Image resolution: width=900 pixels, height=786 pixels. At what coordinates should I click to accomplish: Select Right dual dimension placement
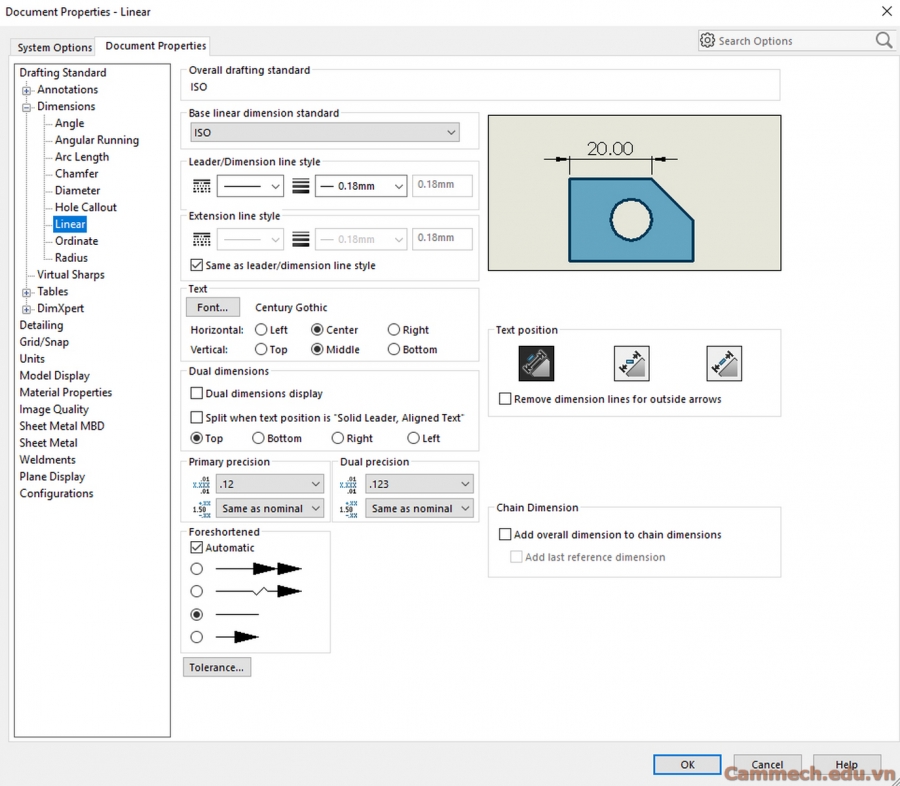click(338, 438)
